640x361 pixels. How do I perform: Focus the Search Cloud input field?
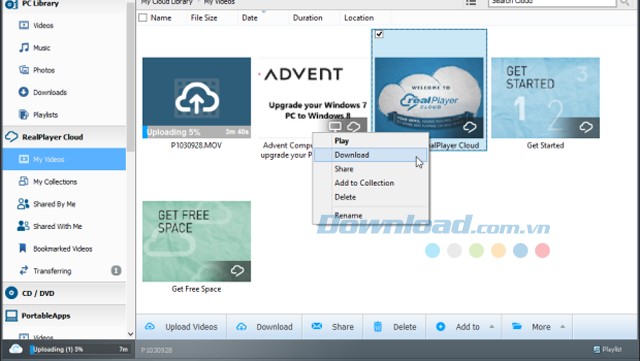tap(552, 2)
